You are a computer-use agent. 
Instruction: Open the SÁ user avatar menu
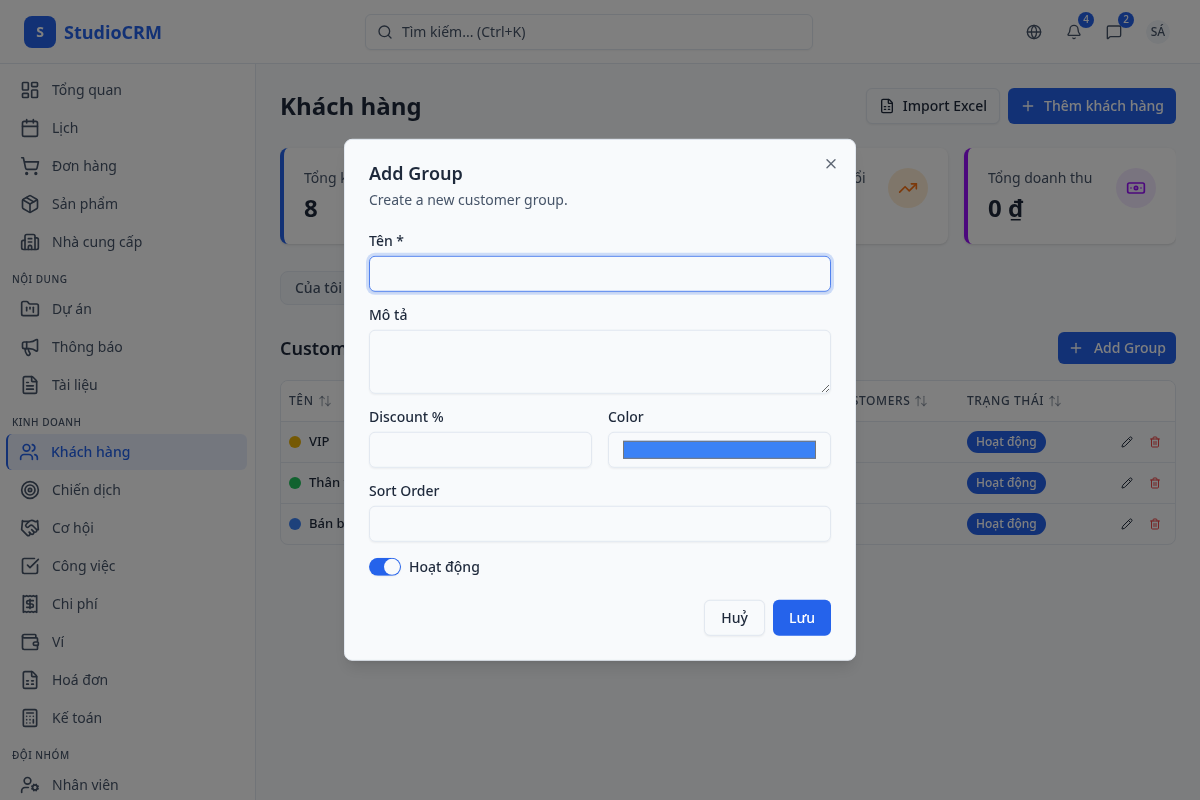pyautogui.click(x=1158, y=32)
